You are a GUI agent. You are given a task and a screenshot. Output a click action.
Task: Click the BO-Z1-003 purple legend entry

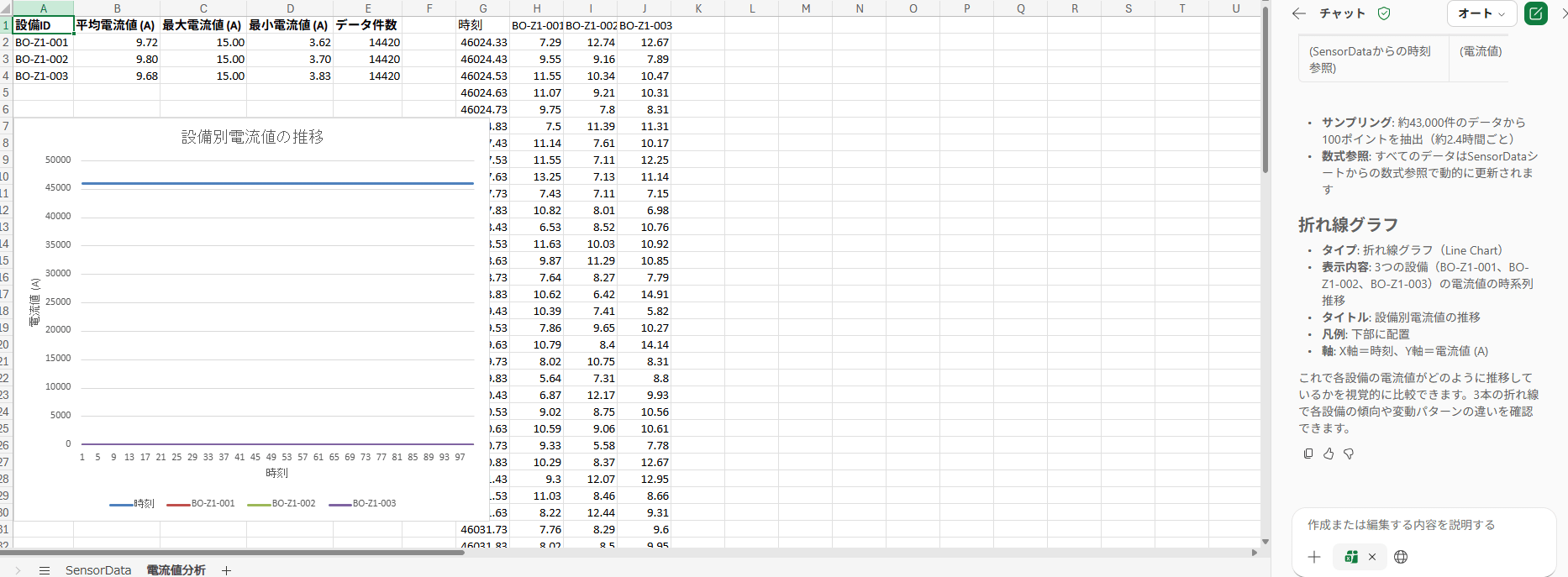tap(362, 504)
